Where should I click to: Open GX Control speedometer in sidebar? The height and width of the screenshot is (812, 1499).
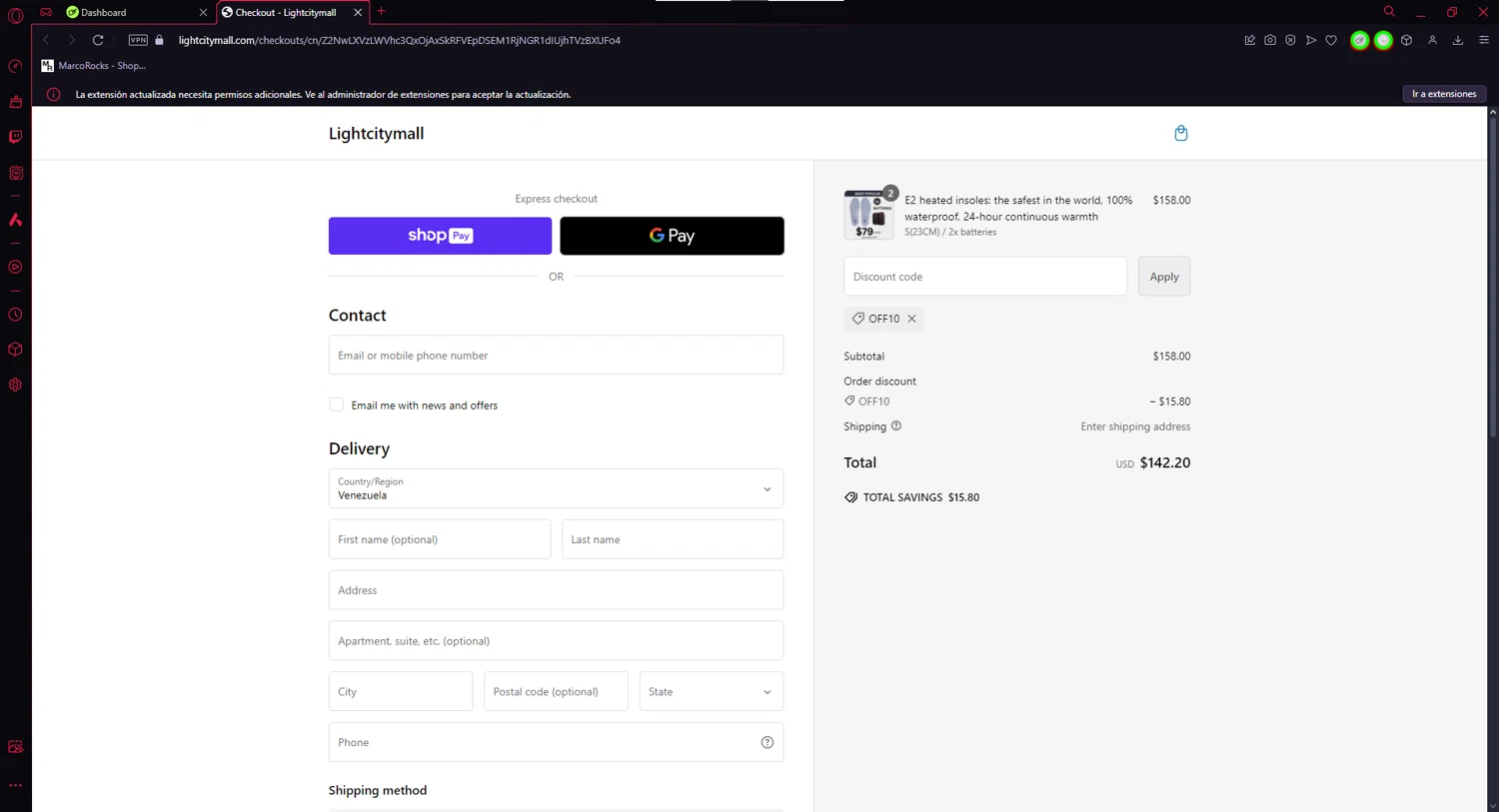point(15,66)
